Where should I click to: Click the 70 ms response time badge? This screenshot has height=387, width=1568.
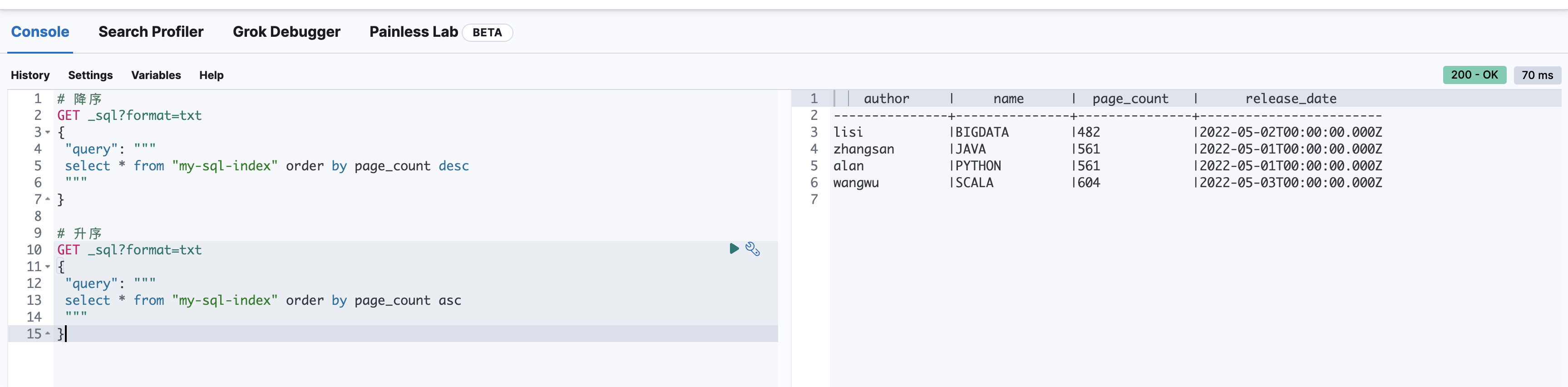(x=1537, y=75)
